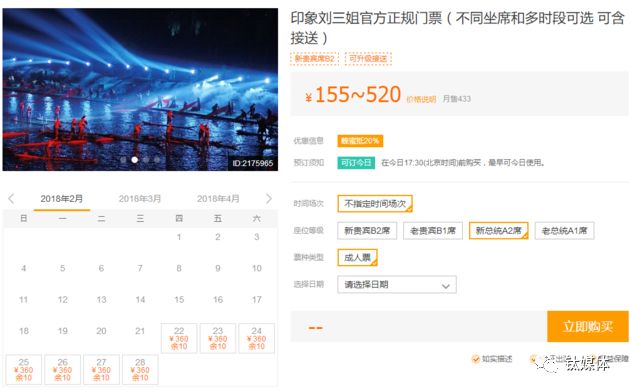Image resolution: width=630 pixels, height=391 pixels.
Task: Click unavailable date 1 in calendar
Action: [179, 237]
